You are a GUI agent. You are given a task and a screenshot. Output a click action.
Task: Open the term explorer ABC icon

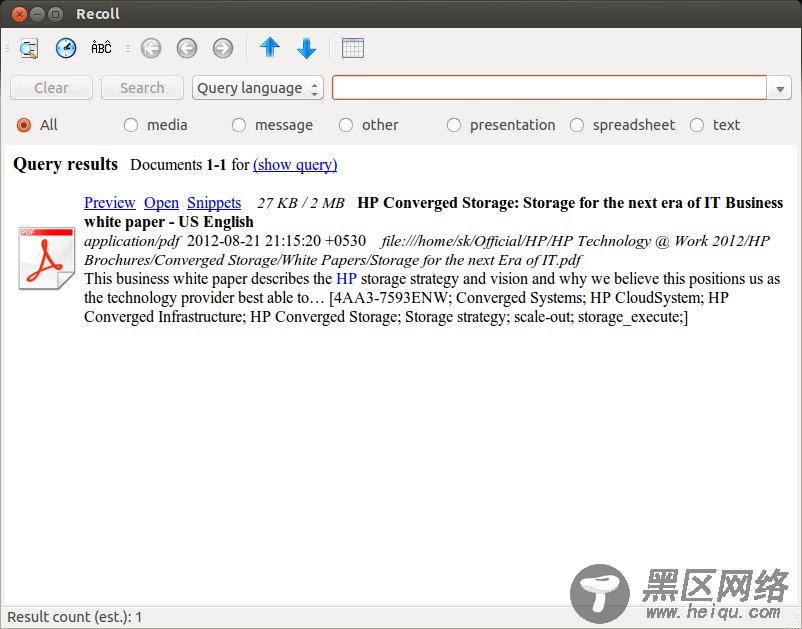tap(101, 48)
